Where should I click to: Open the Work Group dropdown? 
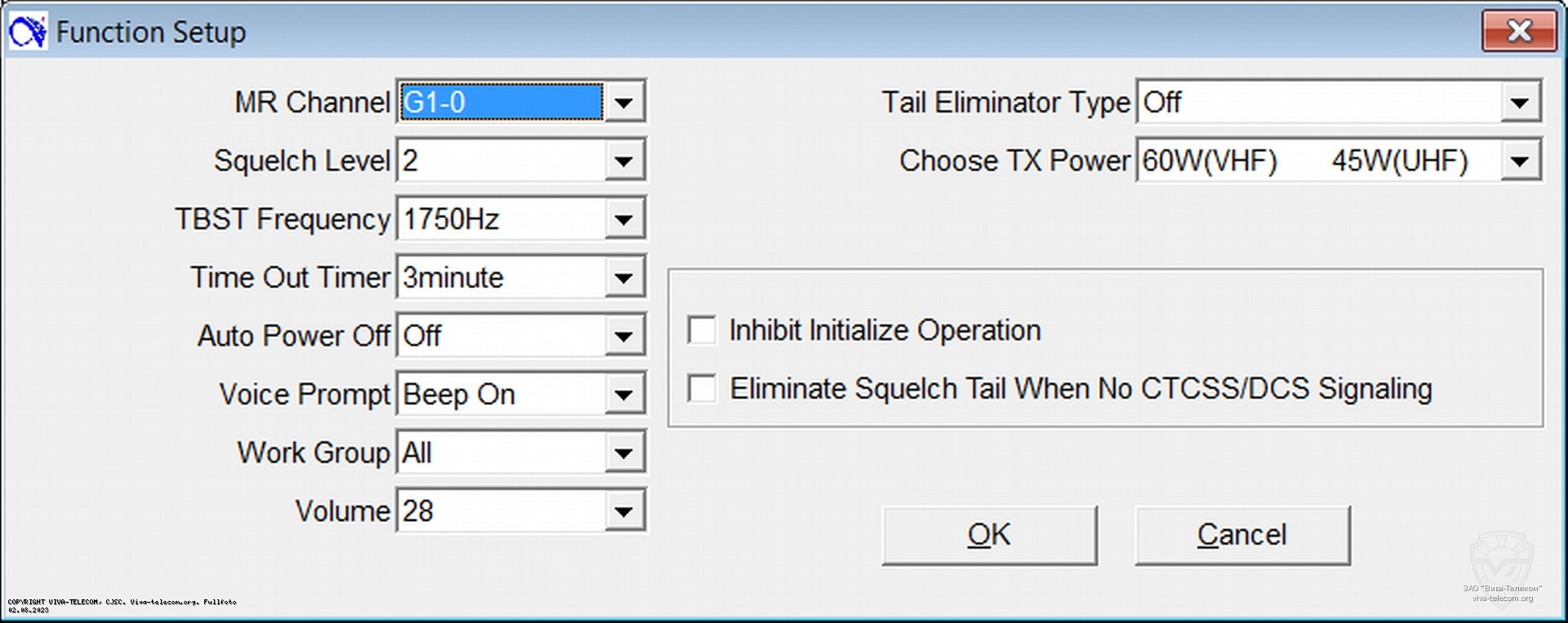tap(624, 452)
